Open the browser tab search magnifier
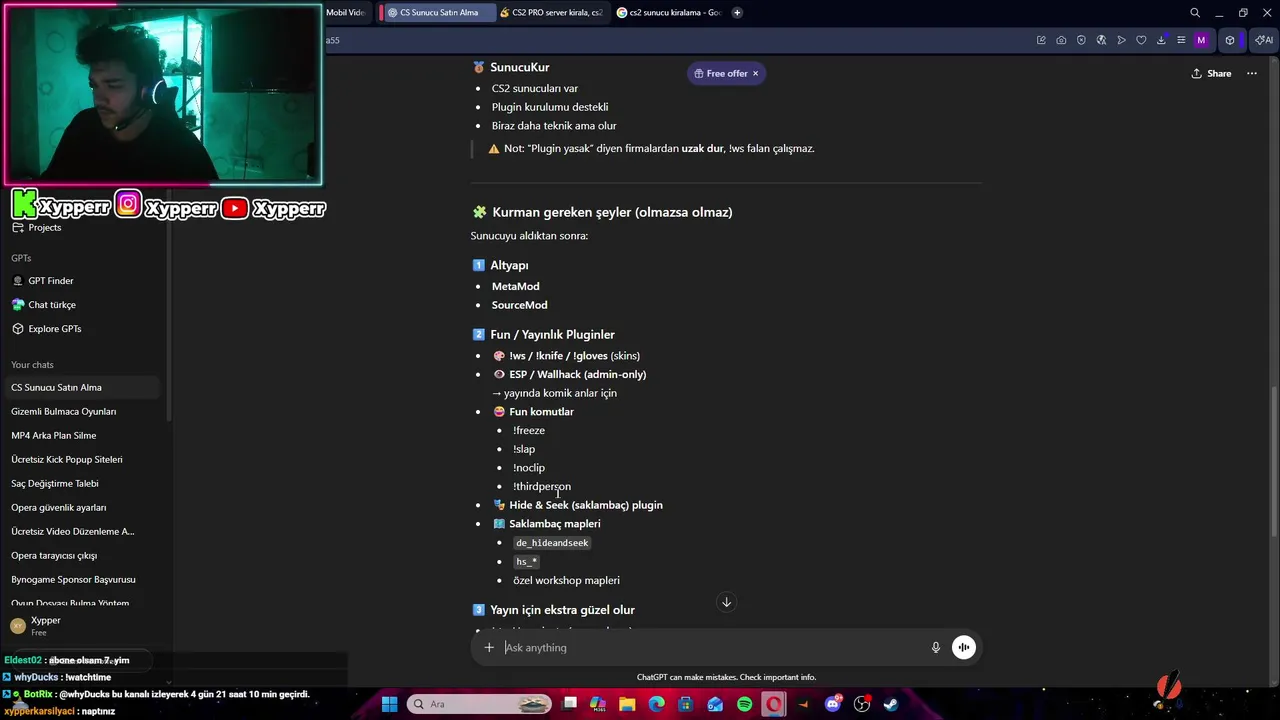The image size is (1280, 720). 1195,13
